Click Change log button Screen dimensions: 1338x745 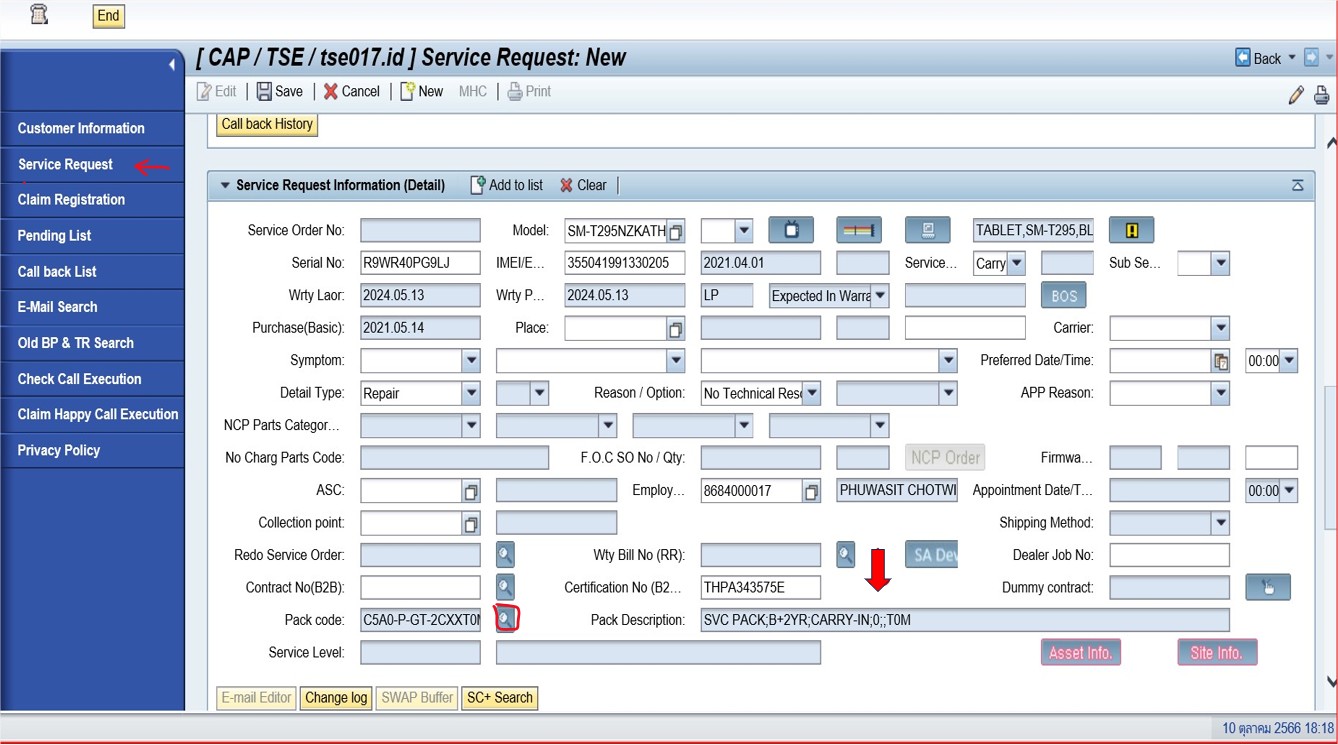(336, 698)
